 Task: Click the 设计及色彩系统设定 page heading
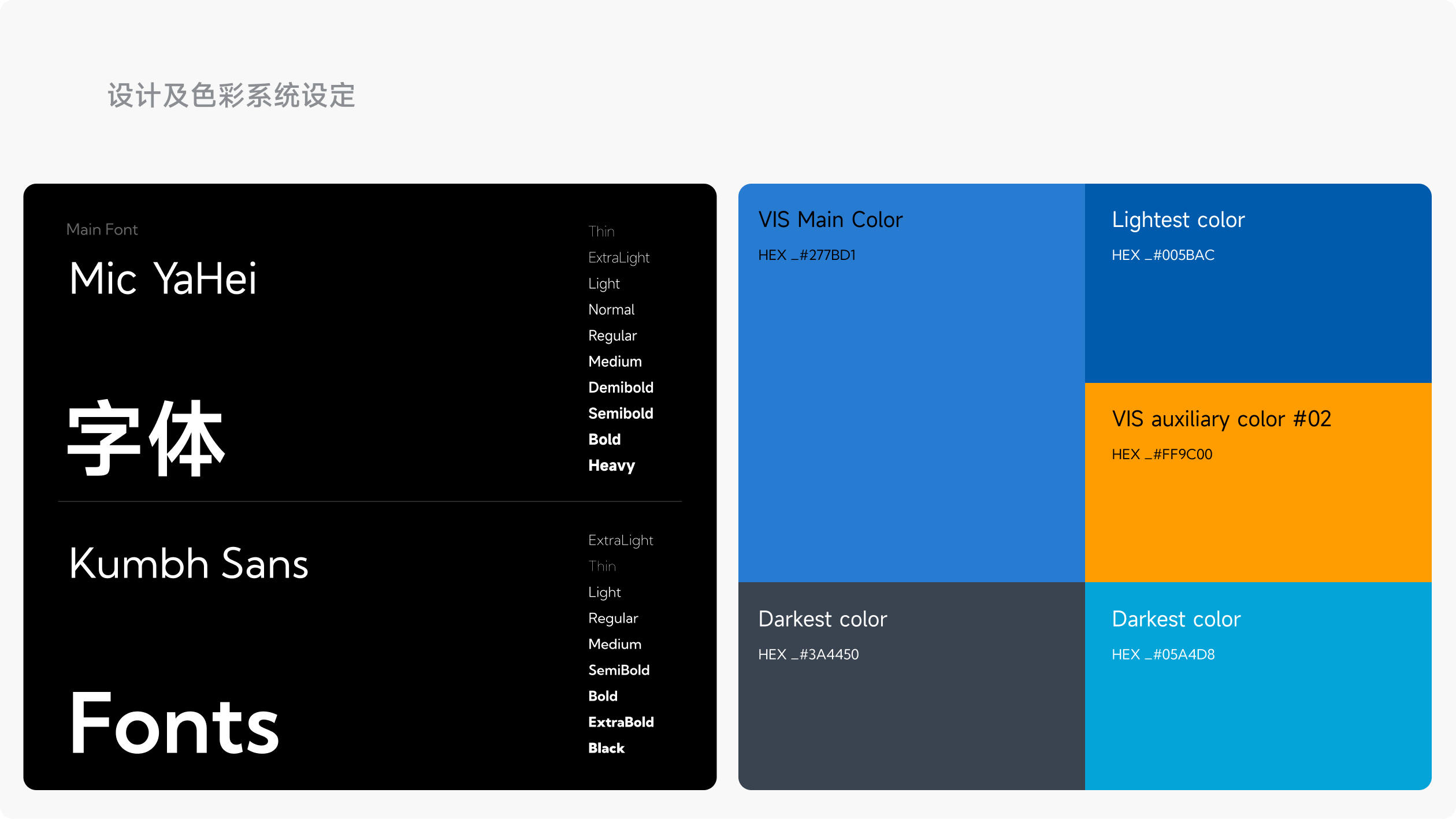231,95
